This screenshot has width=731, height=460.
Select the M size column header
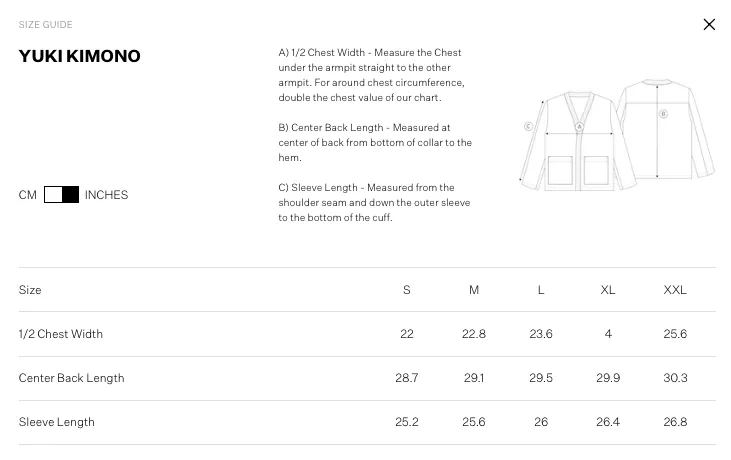coord(474,290)
